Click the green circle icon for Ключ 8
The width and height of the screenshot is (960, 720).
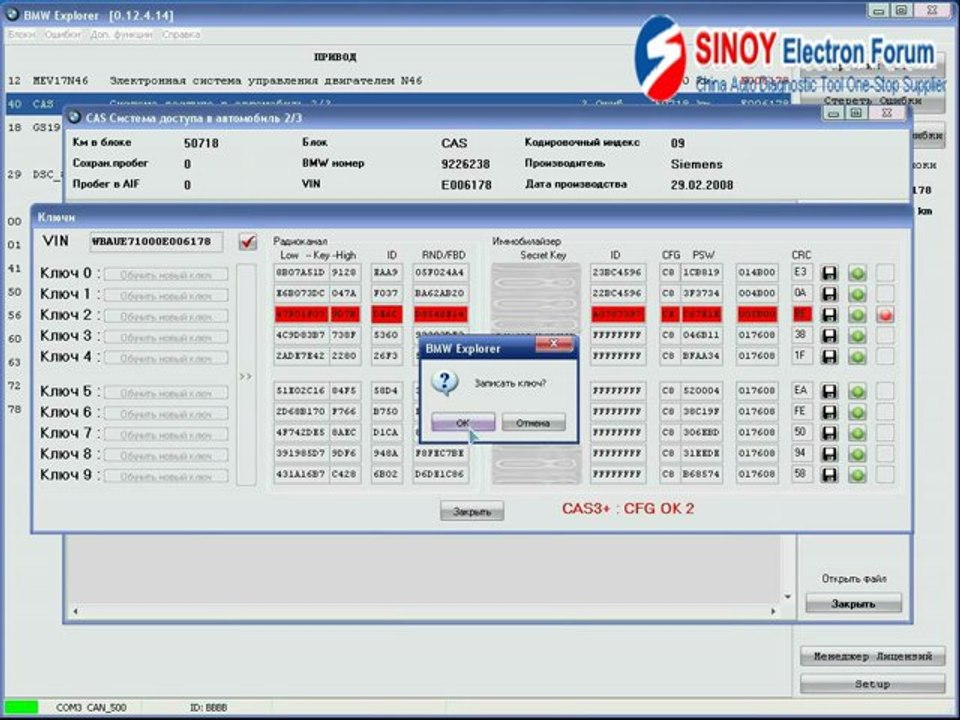pyautogui.click(x=857, y=454)
